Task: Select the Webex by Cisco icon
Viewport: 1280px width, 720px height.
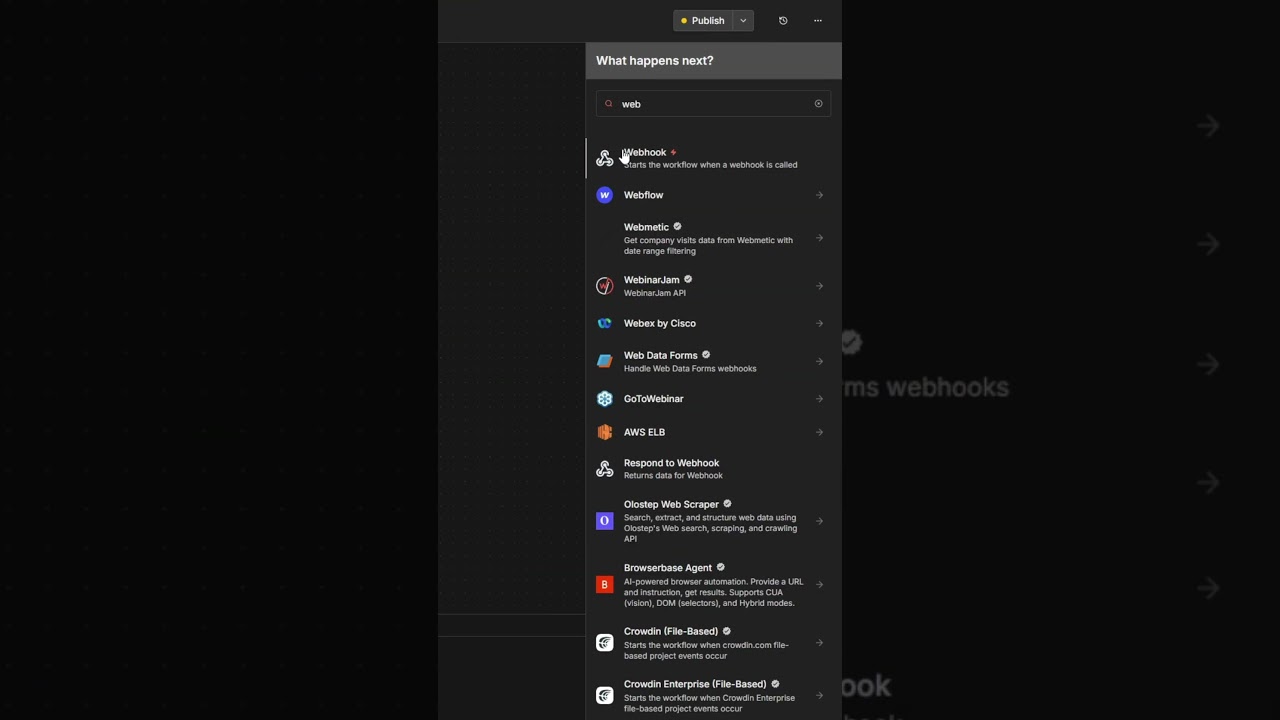Action: tap(604, 323)
